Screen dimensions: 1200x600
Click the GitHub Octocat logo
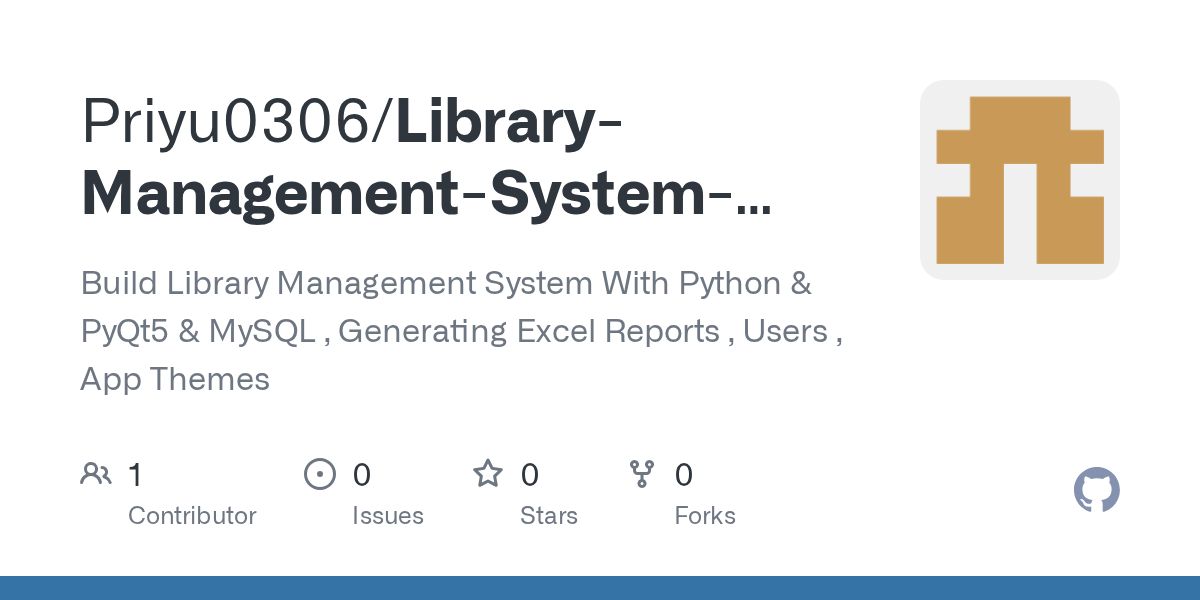coord(1096,490)
